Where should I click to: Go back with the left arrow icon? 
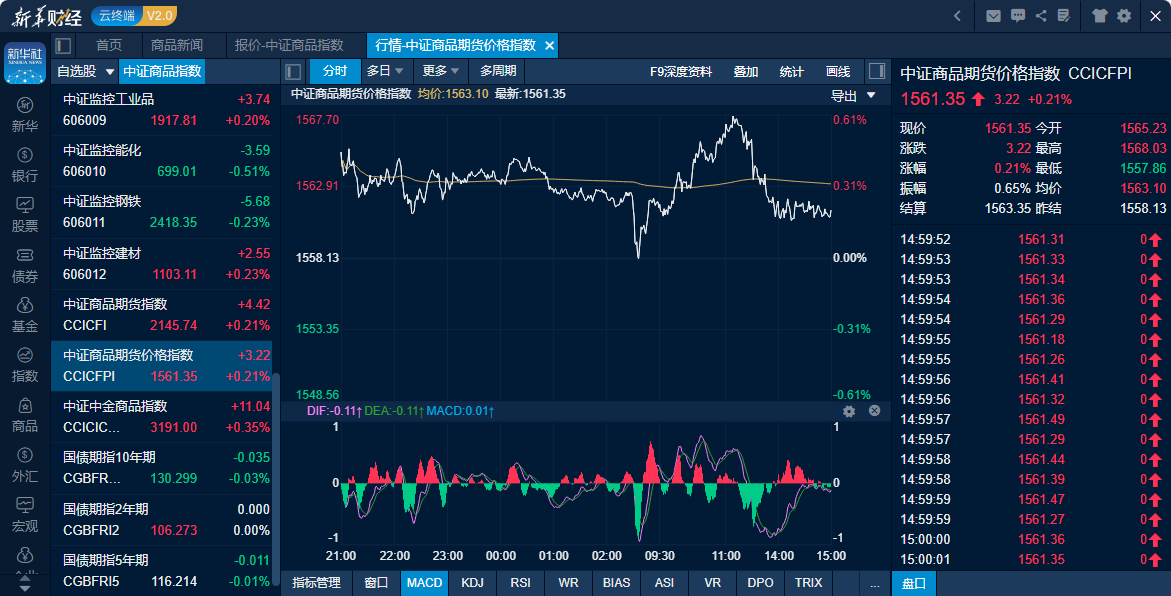point(958,16)
